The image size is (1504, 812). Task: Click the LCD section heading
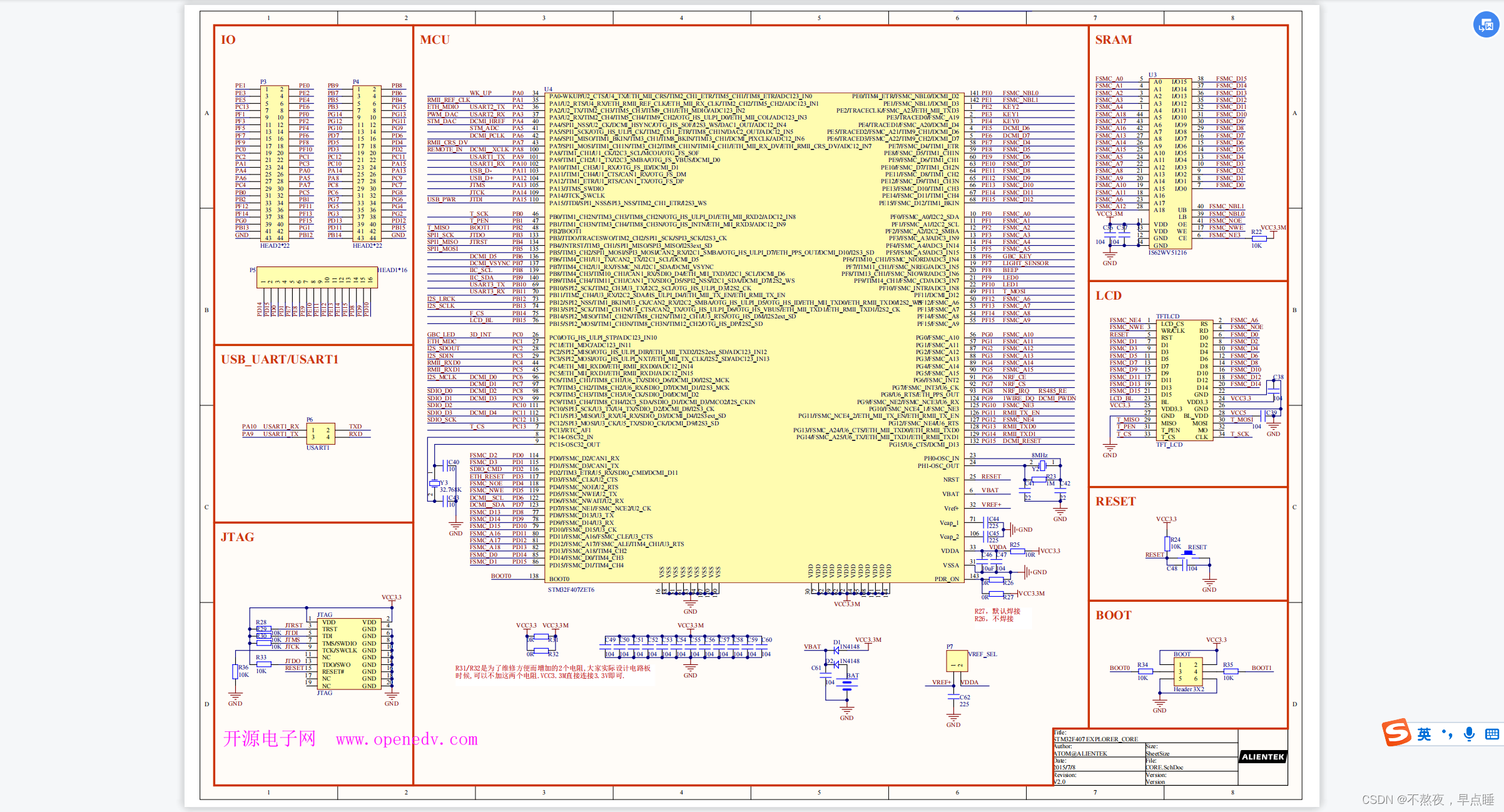pos(1108,295)
